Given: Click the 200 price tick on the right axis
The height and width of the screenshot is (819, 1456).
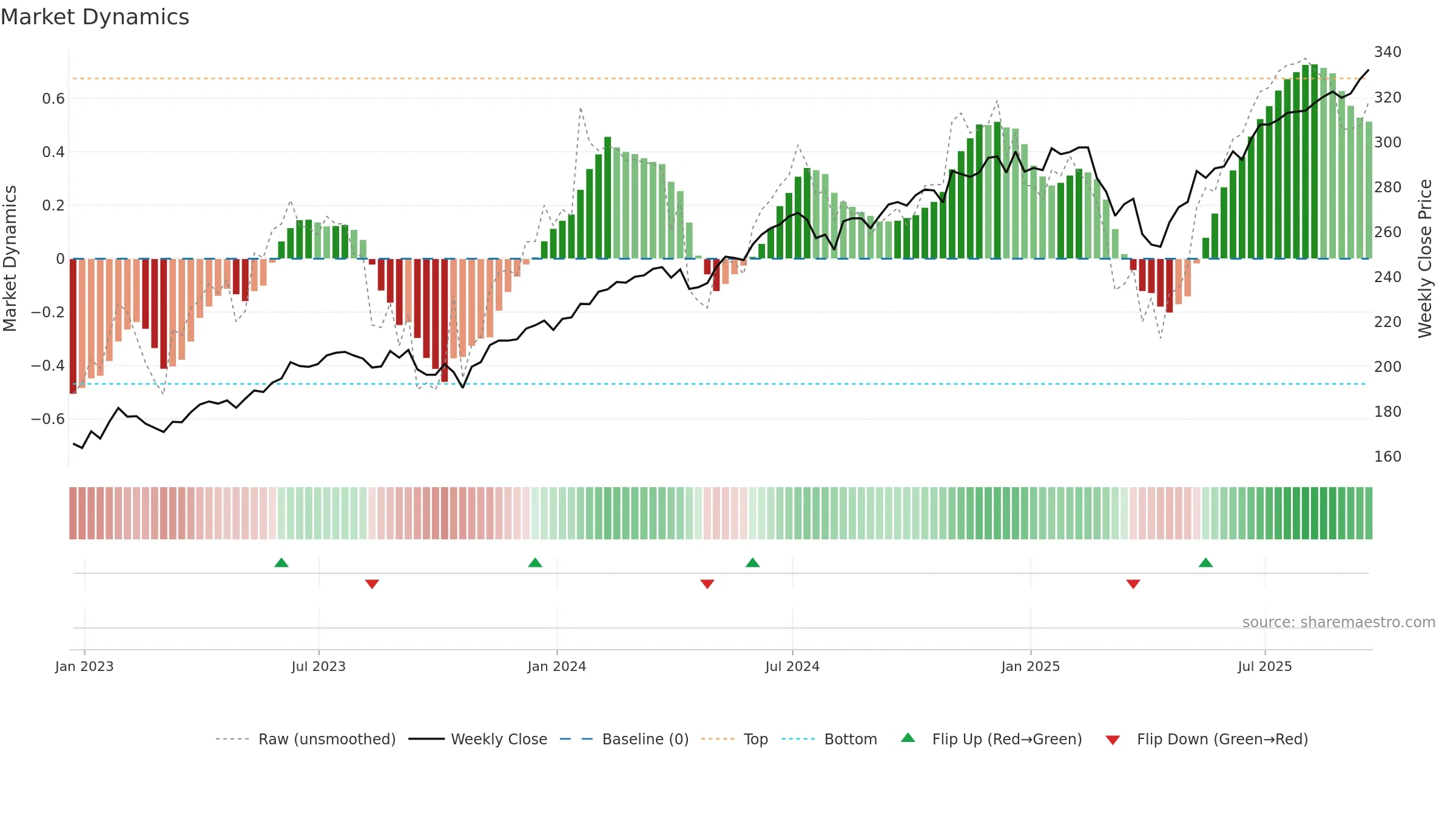Looking at the screenshot, I should 1388,367.
